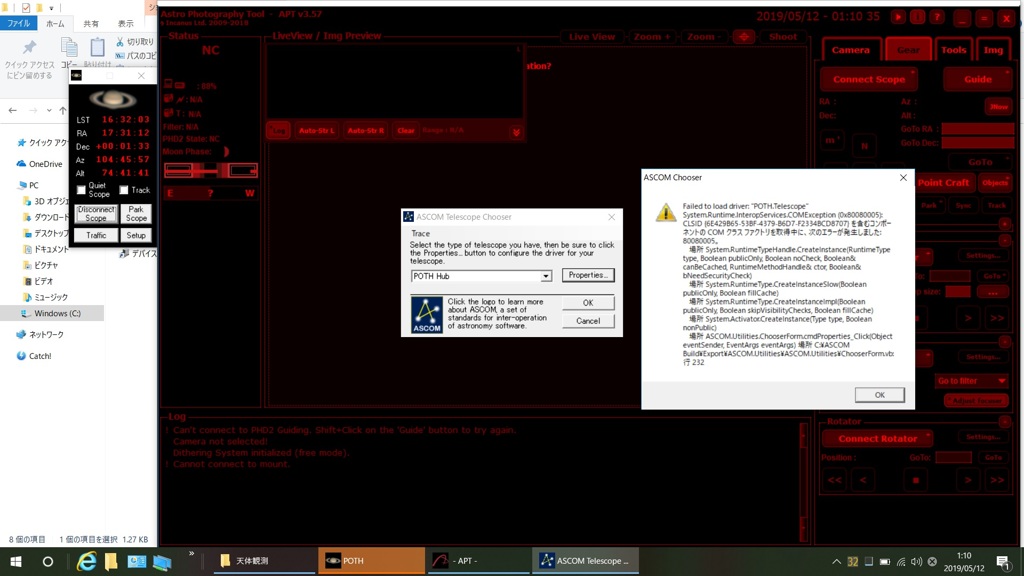Click the Point Craft button
This screenshot has height=576, width=1024.
tap(943, 182)
